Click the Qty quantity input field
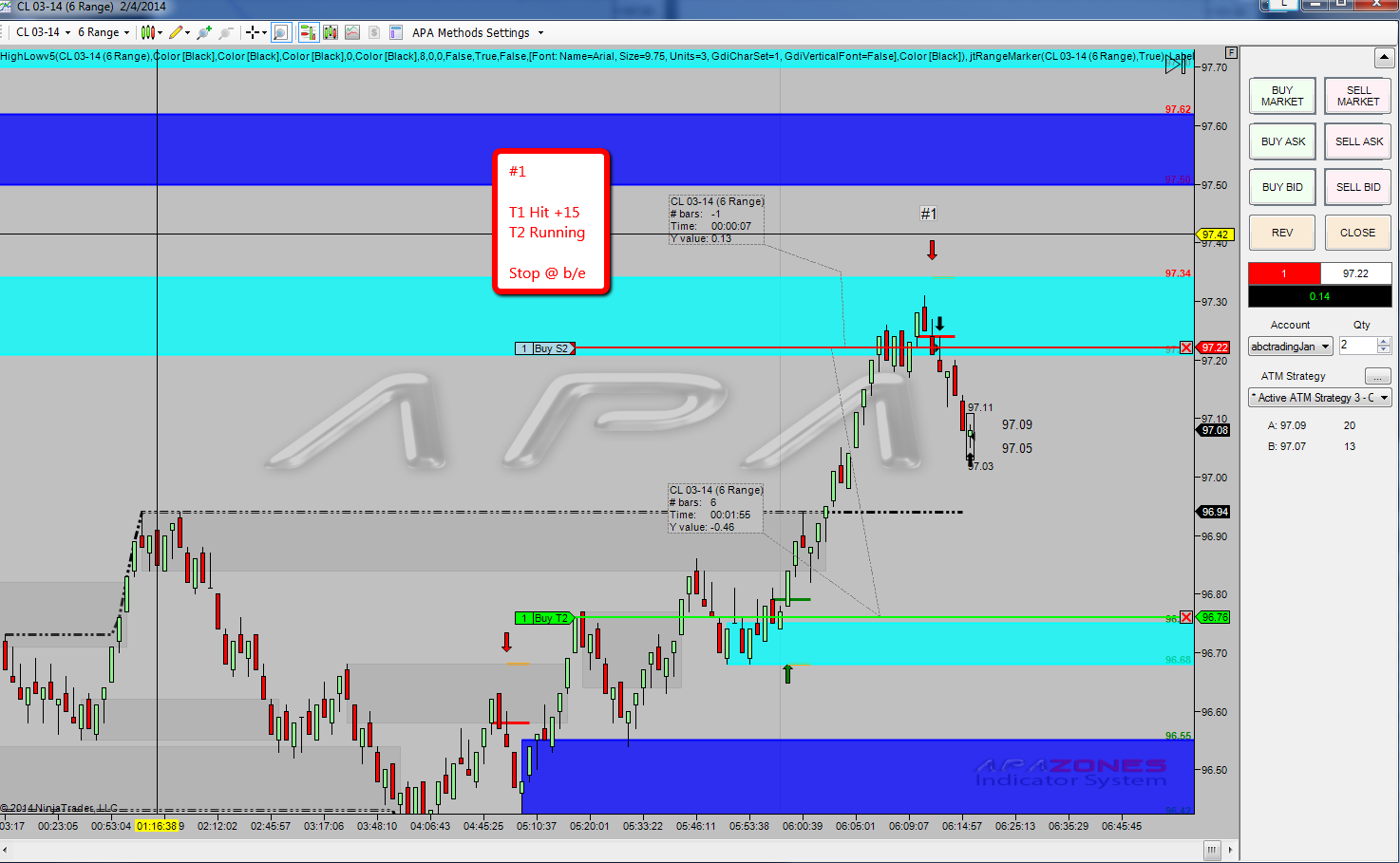Image resolution: width=1400 pixels, height=863 pixels. 1357,346
